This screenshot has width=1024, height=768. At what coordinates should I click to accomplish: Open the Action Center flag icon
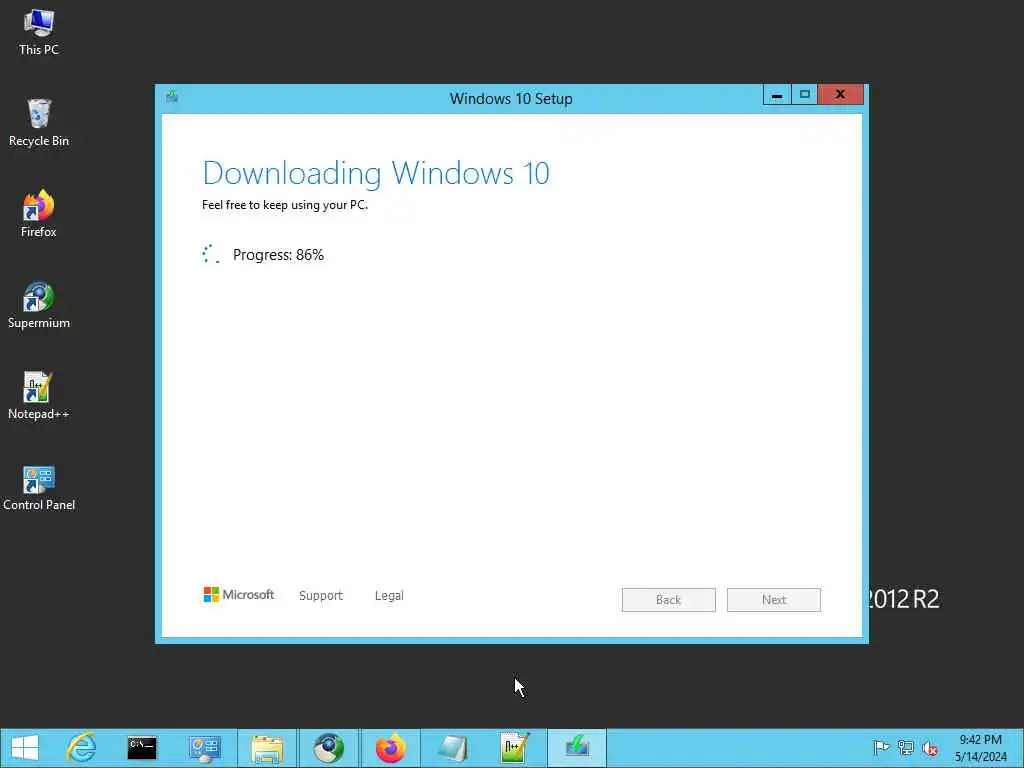point(881,748)
